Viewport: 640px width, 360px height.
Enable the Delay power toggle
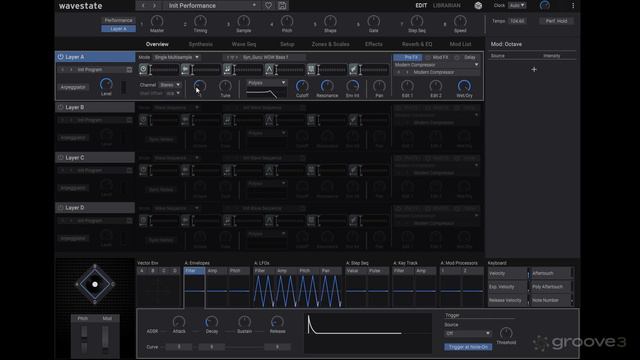(x=457, y=58)
